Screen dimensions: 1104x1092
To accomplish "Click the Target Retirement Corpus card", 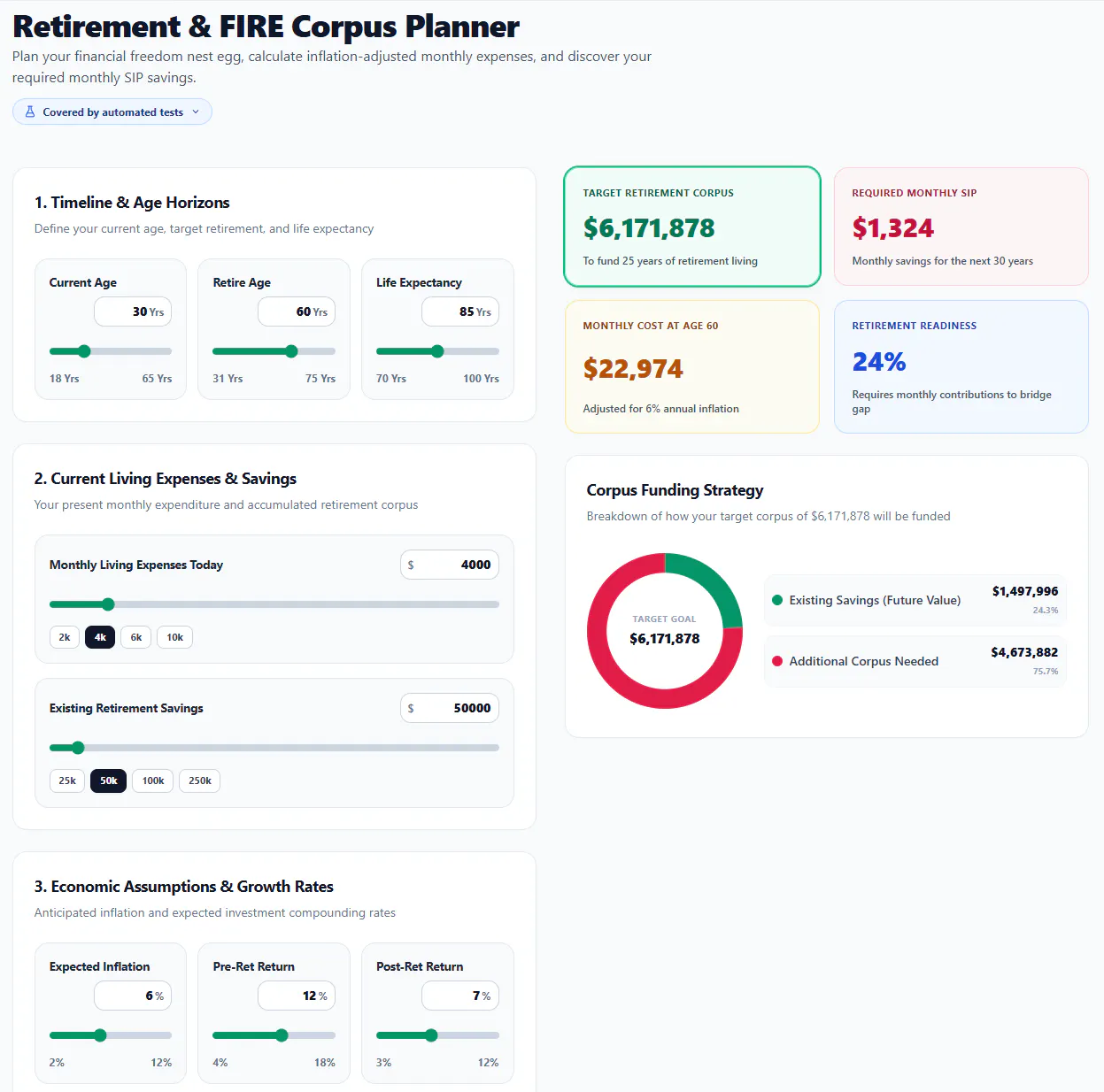I will click(x=692, y=227).
